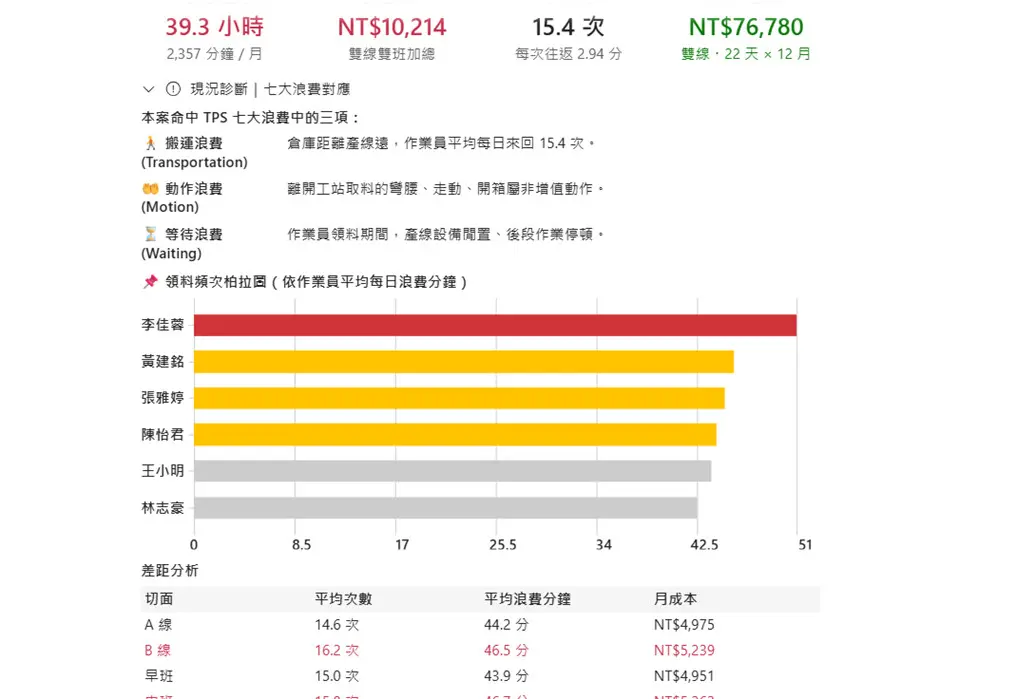The width and height of the screenshot is (1035, 699).
Task: Click the 2,357 分鐘 / 月 caption
Action: [215, 54]
